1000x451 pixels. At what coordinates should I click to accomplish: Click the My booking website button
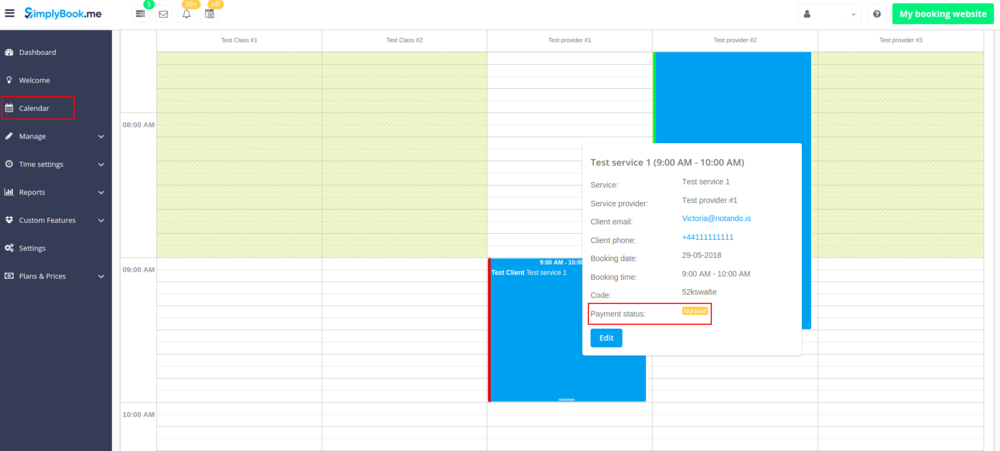coord(942,14)
